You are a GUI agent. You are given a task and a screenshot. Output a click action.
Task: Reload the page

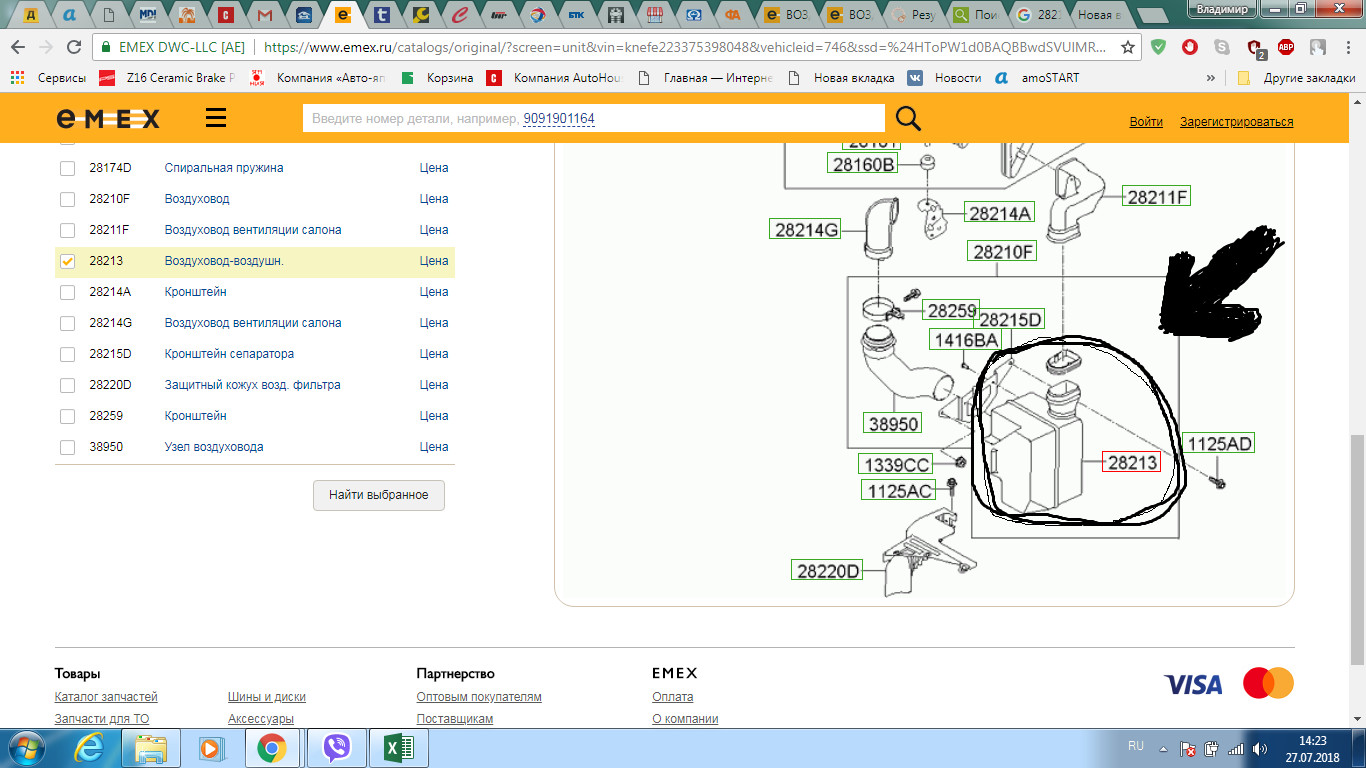pos(74,47)
